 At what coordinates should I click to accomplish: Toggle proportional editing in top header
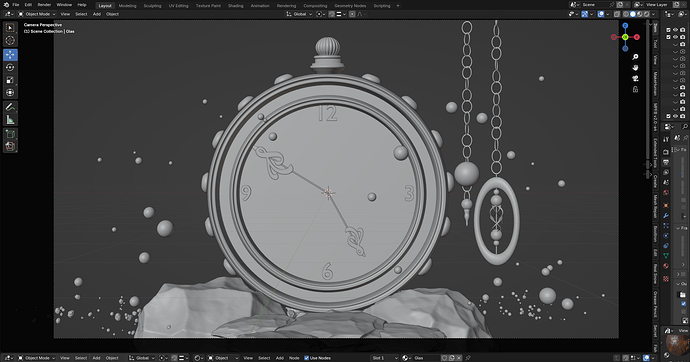(352, 14)
